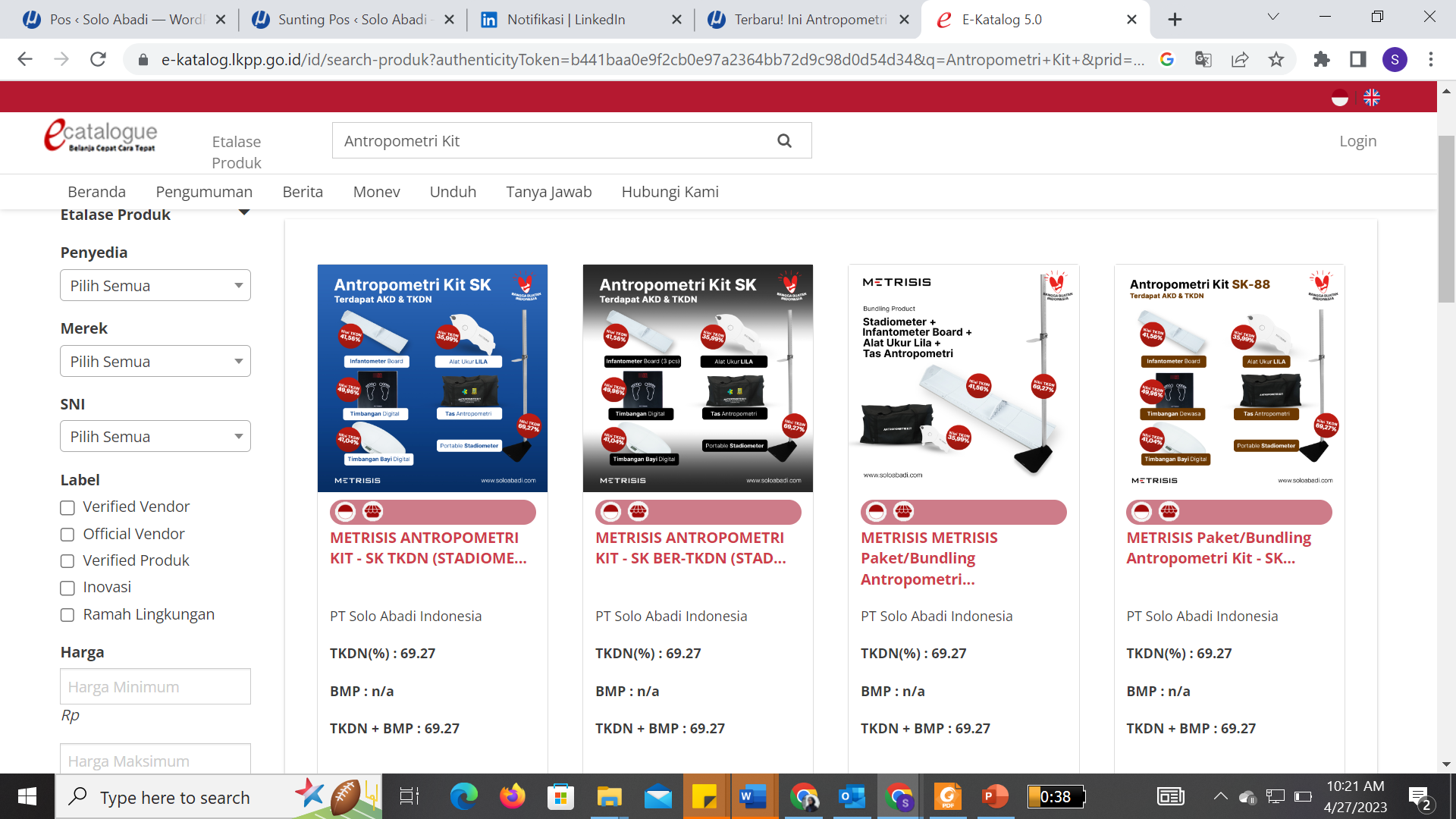
Task: Click the blue Antropometri Kit SK thumbnail
Action: pos(432,378)
